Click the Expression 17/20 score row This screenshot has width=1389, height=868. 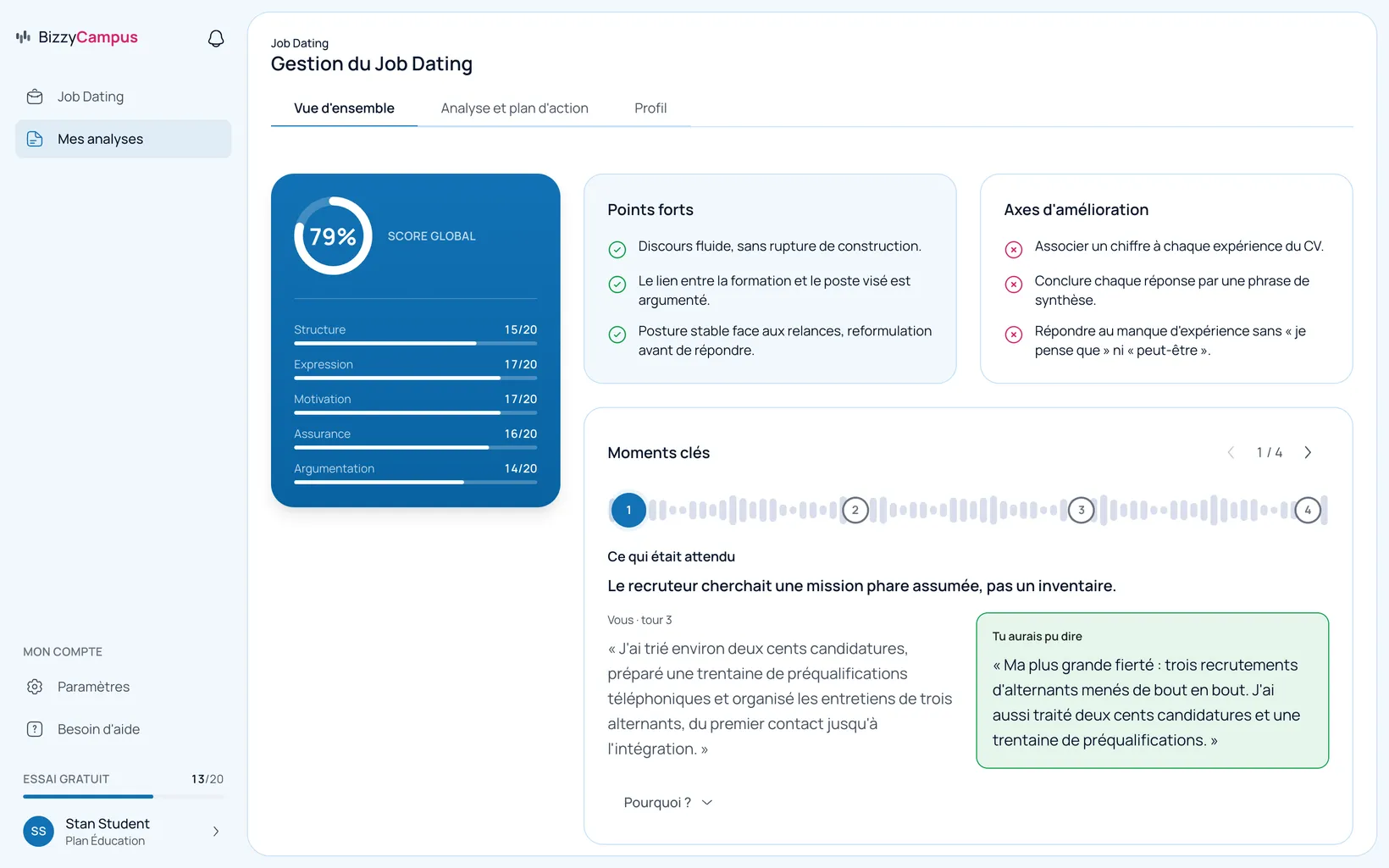(415, 368)
